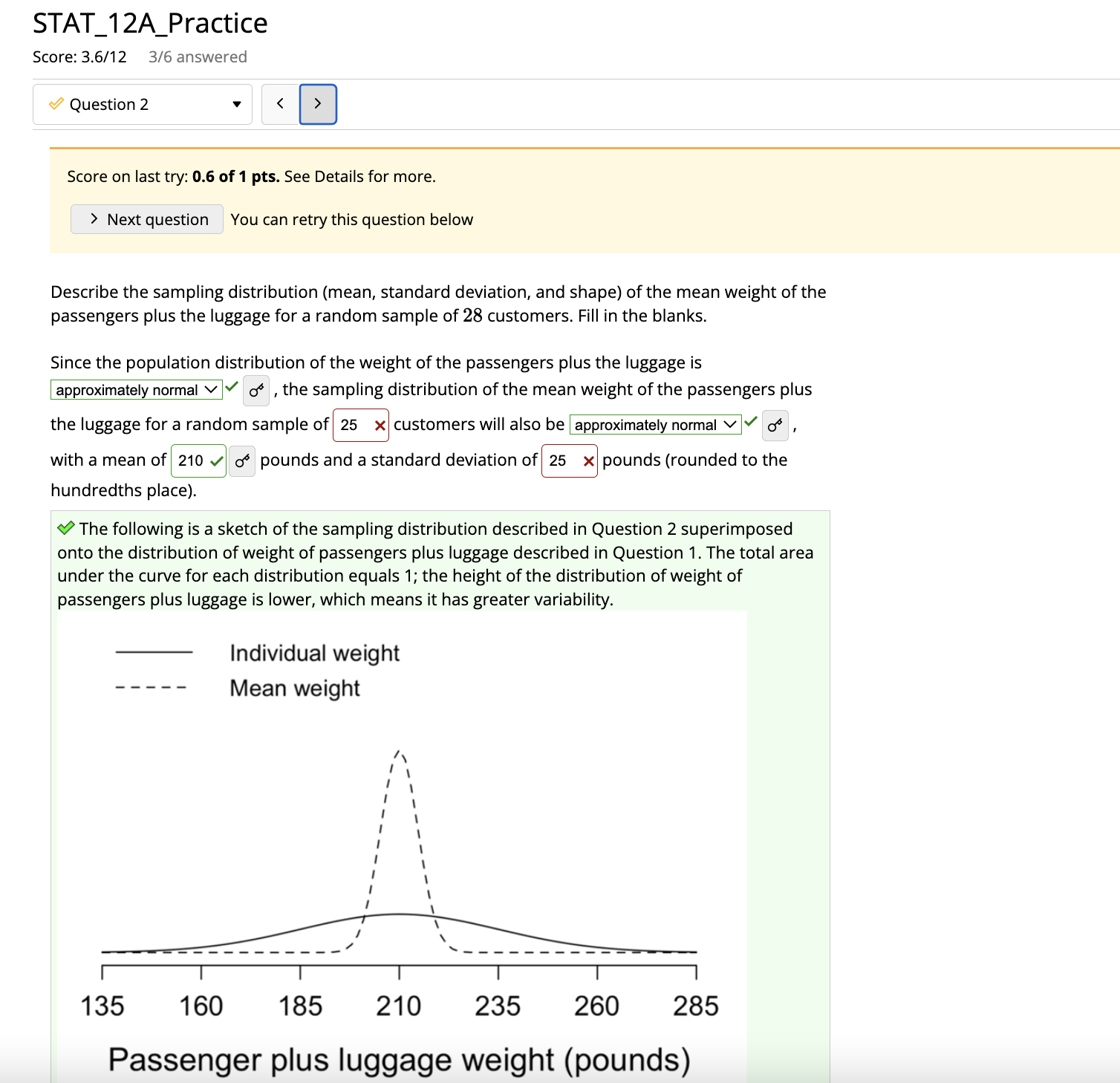Screen dimensions: 1120x1083
Task: Click the red X beside the standard deviation field
Action: 587,461
